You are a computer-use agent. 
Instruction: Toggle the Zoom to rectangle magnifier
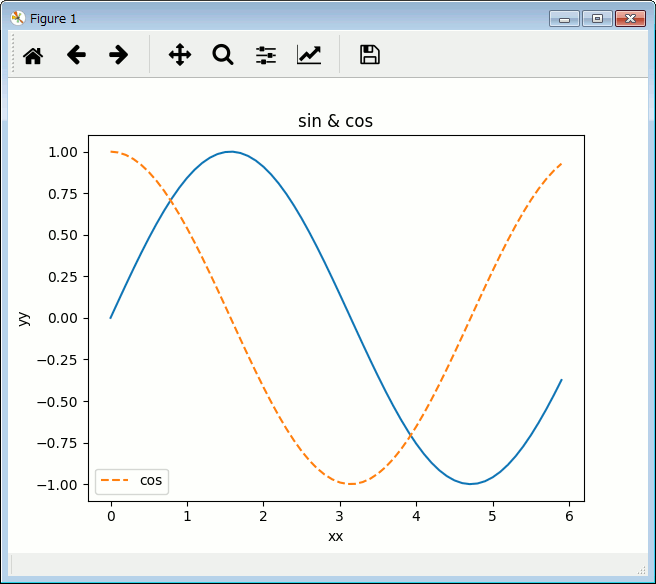click(223, 55)
